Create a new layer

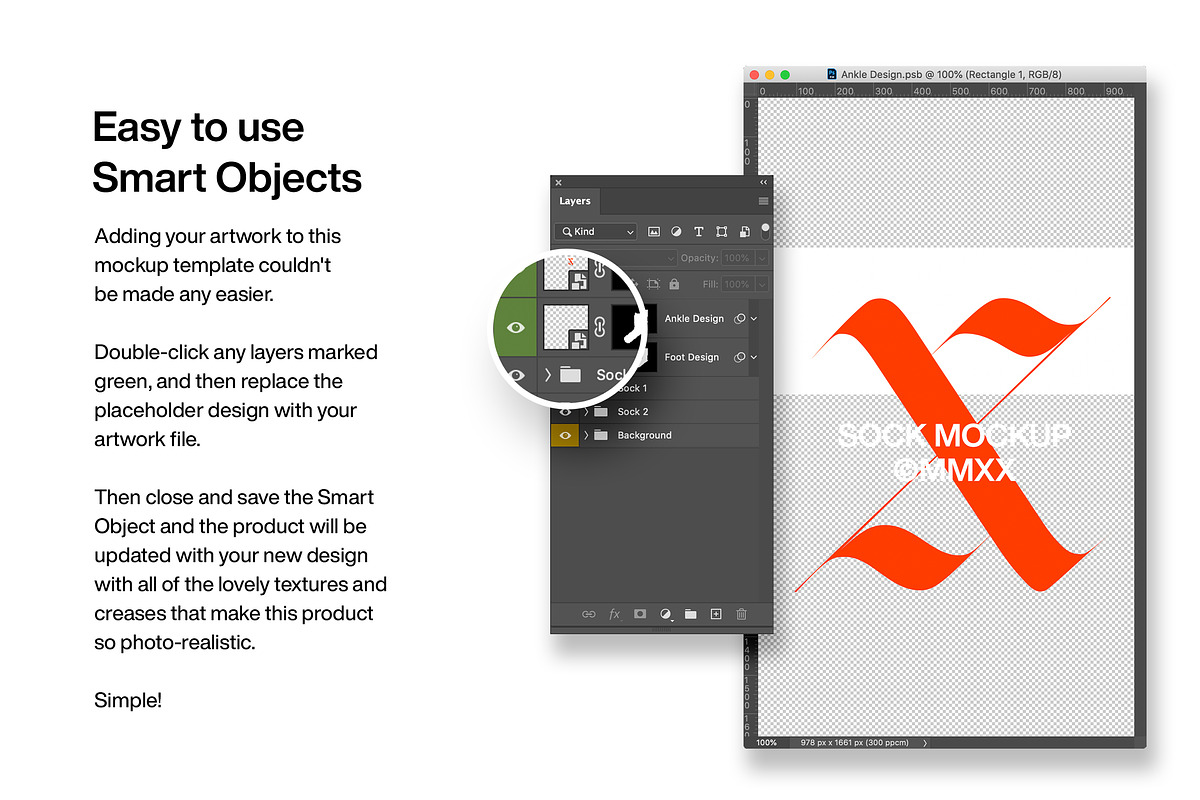716,614
